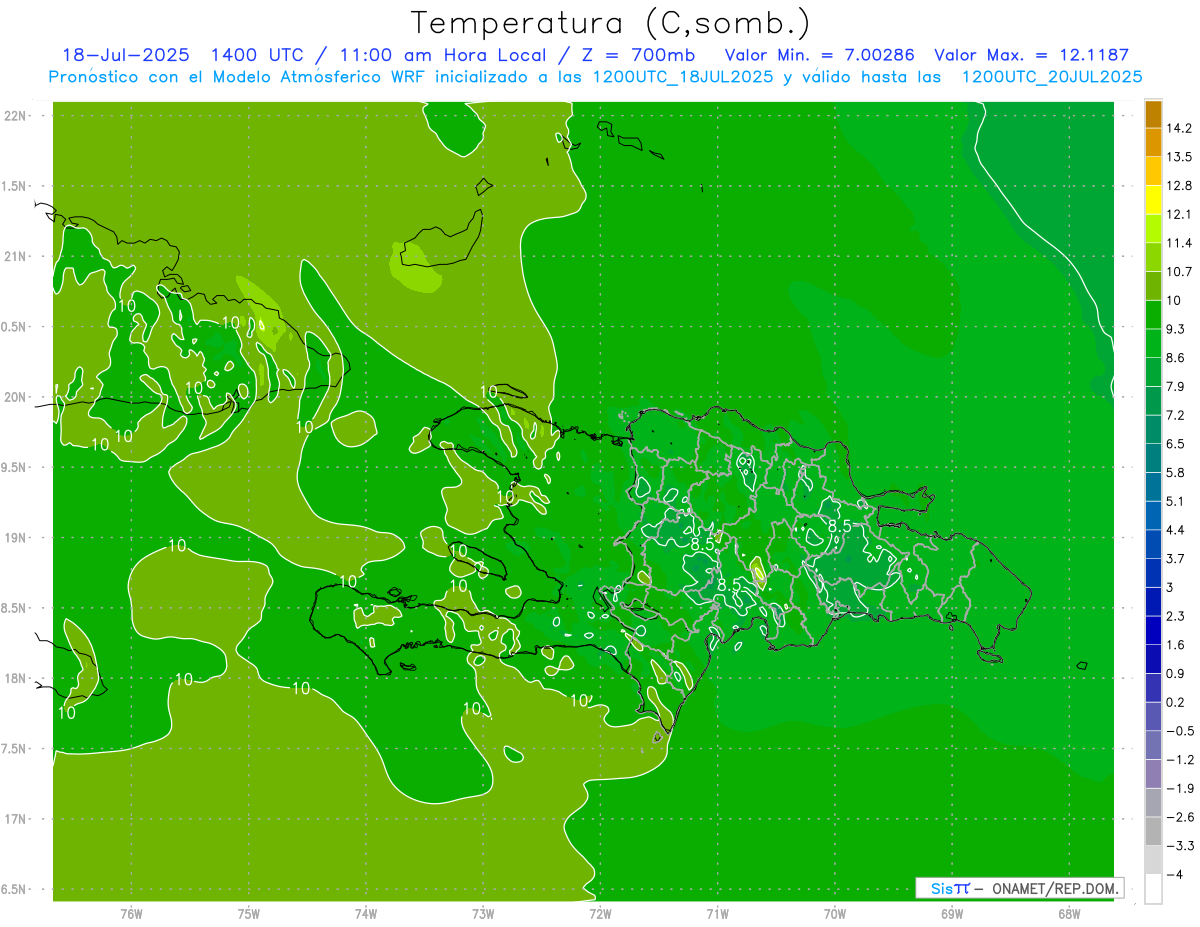The height and width of the screenshot is (927, 1200).
Task: Click the "69W" longitude axis label
Action: tap(952, 913)
